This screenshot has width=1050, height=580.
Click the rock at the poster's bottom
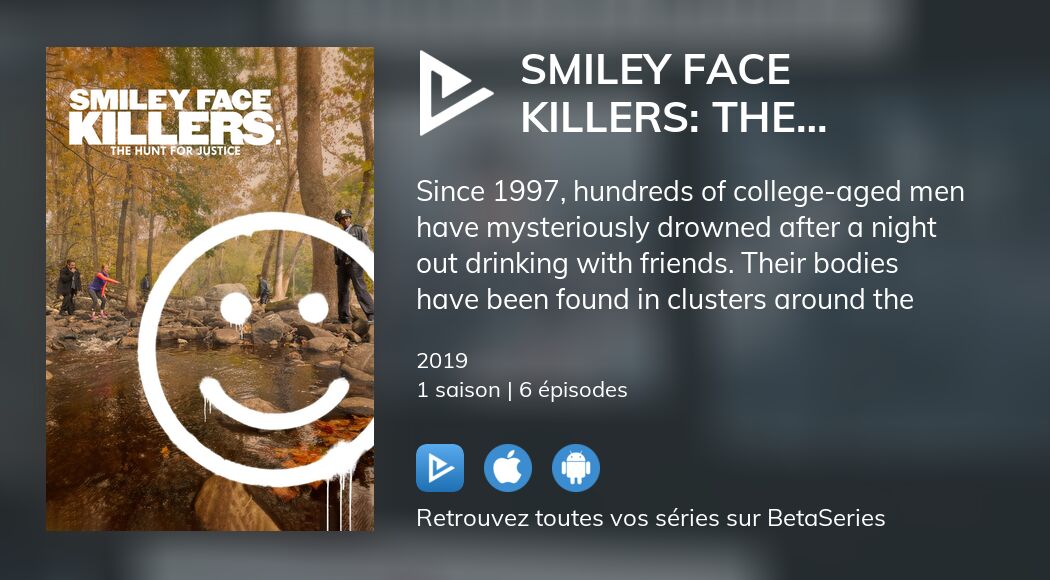pos(236,505)
